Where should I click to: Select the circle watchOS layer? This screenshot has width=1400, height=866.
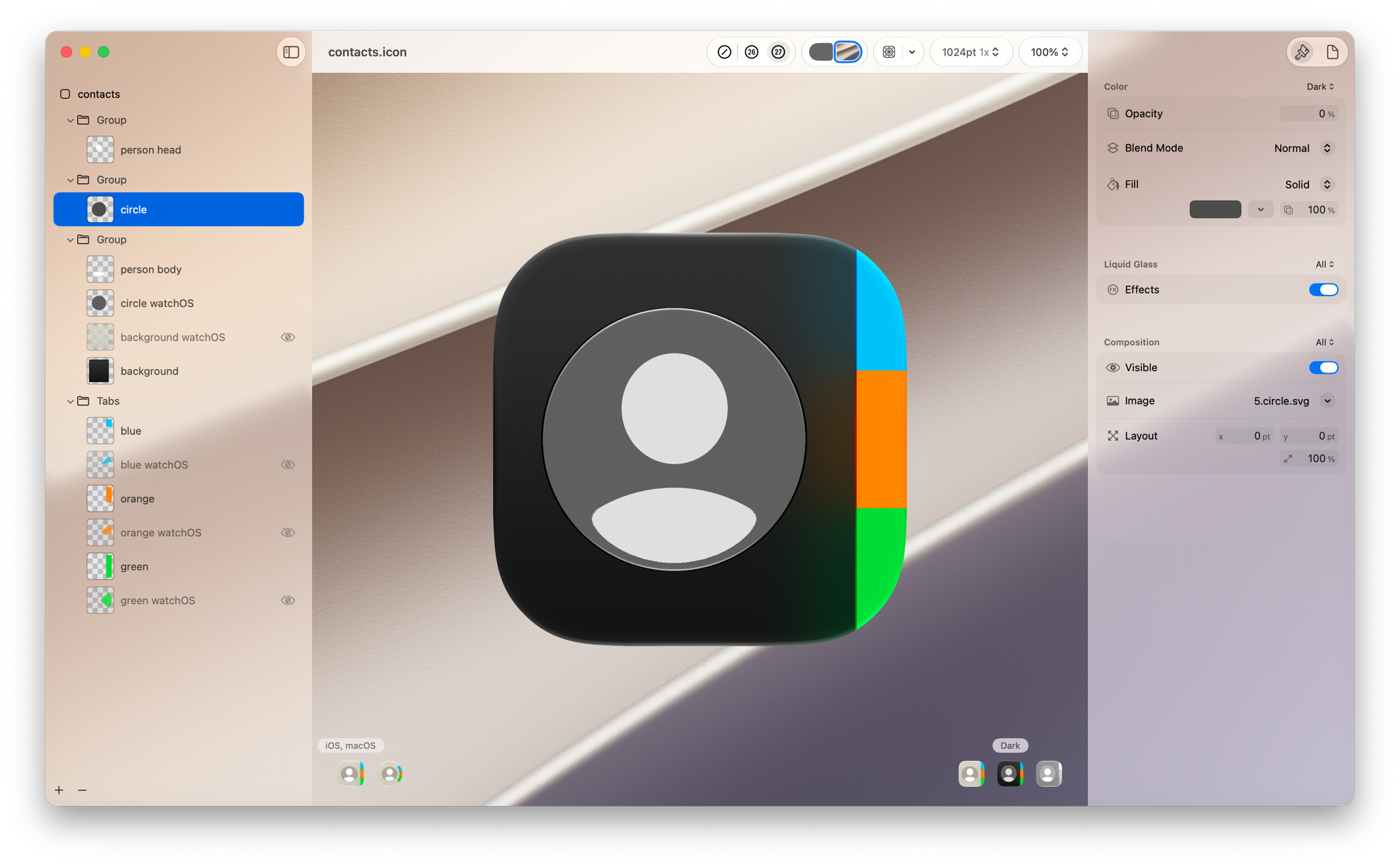click(179, 303)
